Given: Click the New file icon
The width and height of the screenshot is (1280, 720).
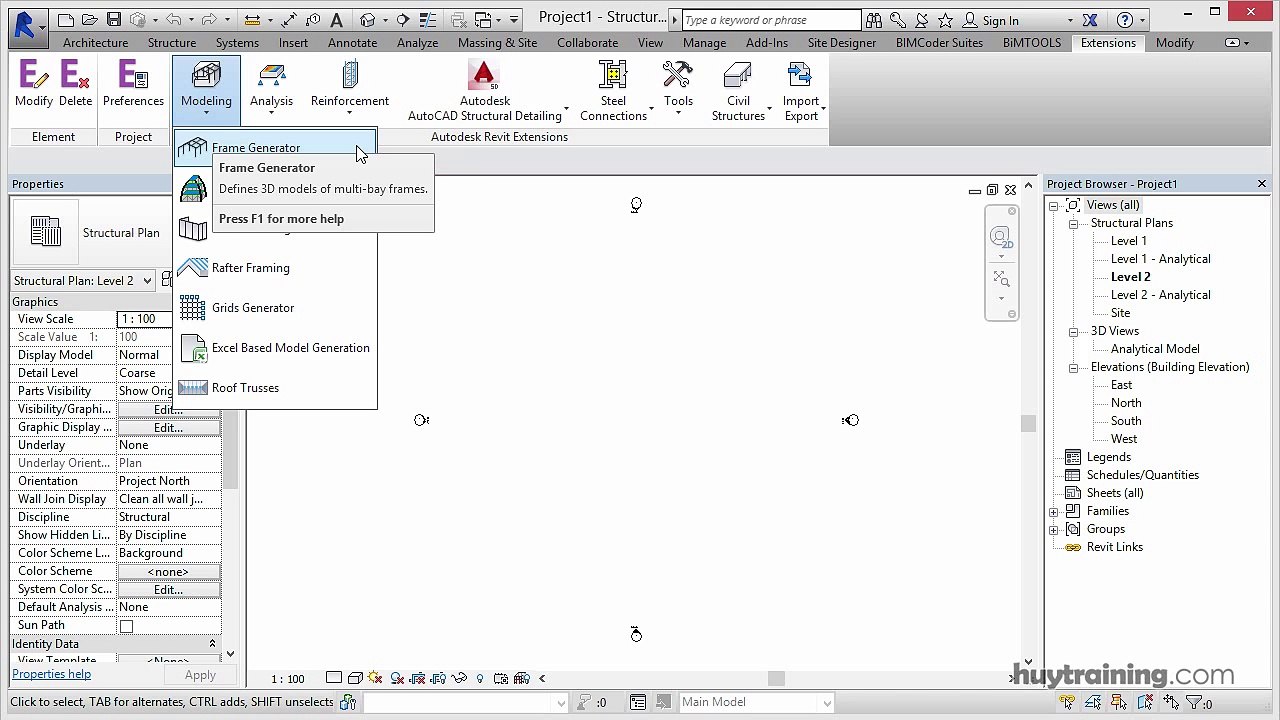Looking at the screenshot, I should [66, 20].
